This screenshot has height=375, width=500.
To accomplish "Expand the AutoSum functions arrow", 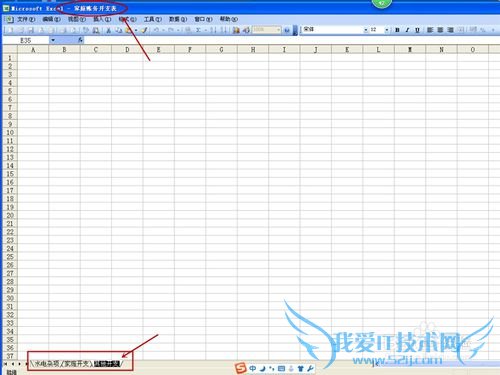I will click(x=205, y=30).
